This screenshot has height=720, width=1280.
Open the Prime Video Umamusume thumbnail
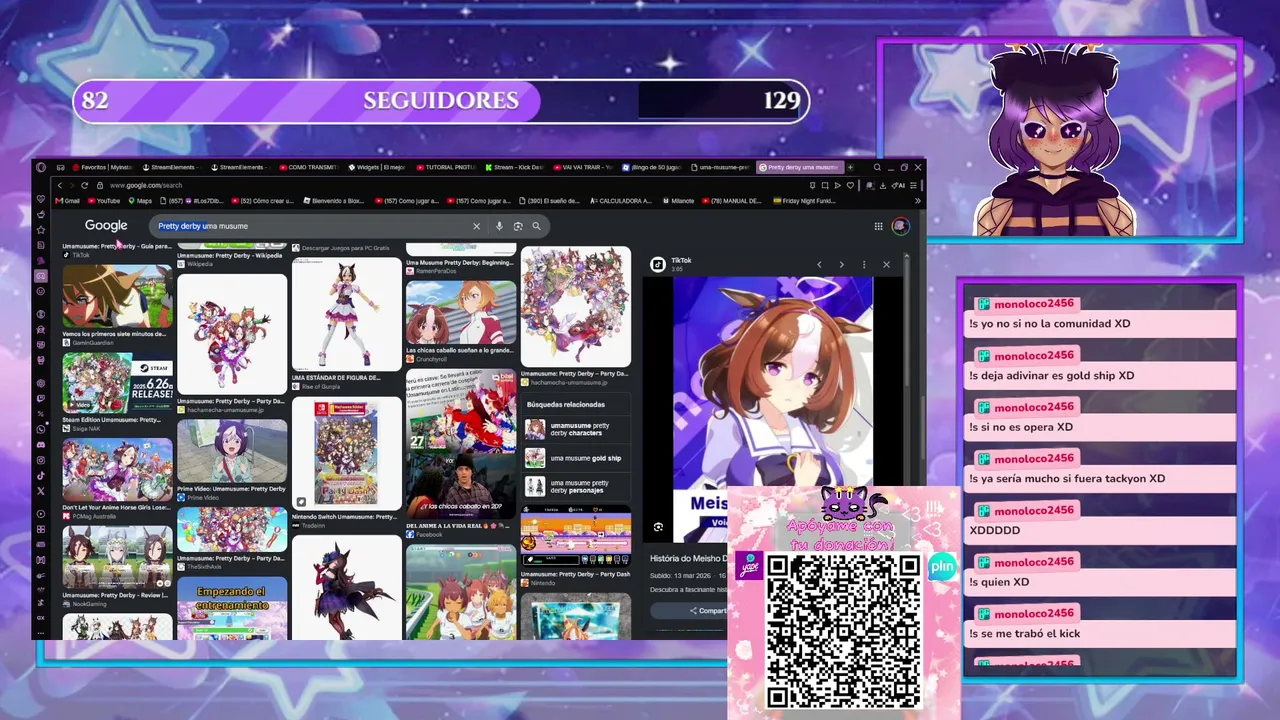click(x=232, y=452)
